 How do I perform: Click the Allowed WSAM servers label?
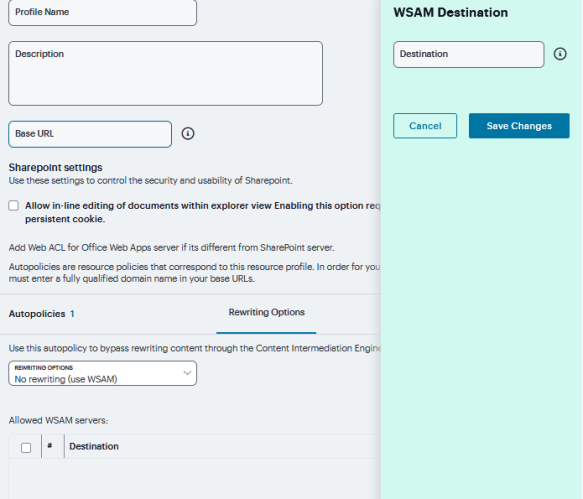pyautogui.click(x=58, y=421)
